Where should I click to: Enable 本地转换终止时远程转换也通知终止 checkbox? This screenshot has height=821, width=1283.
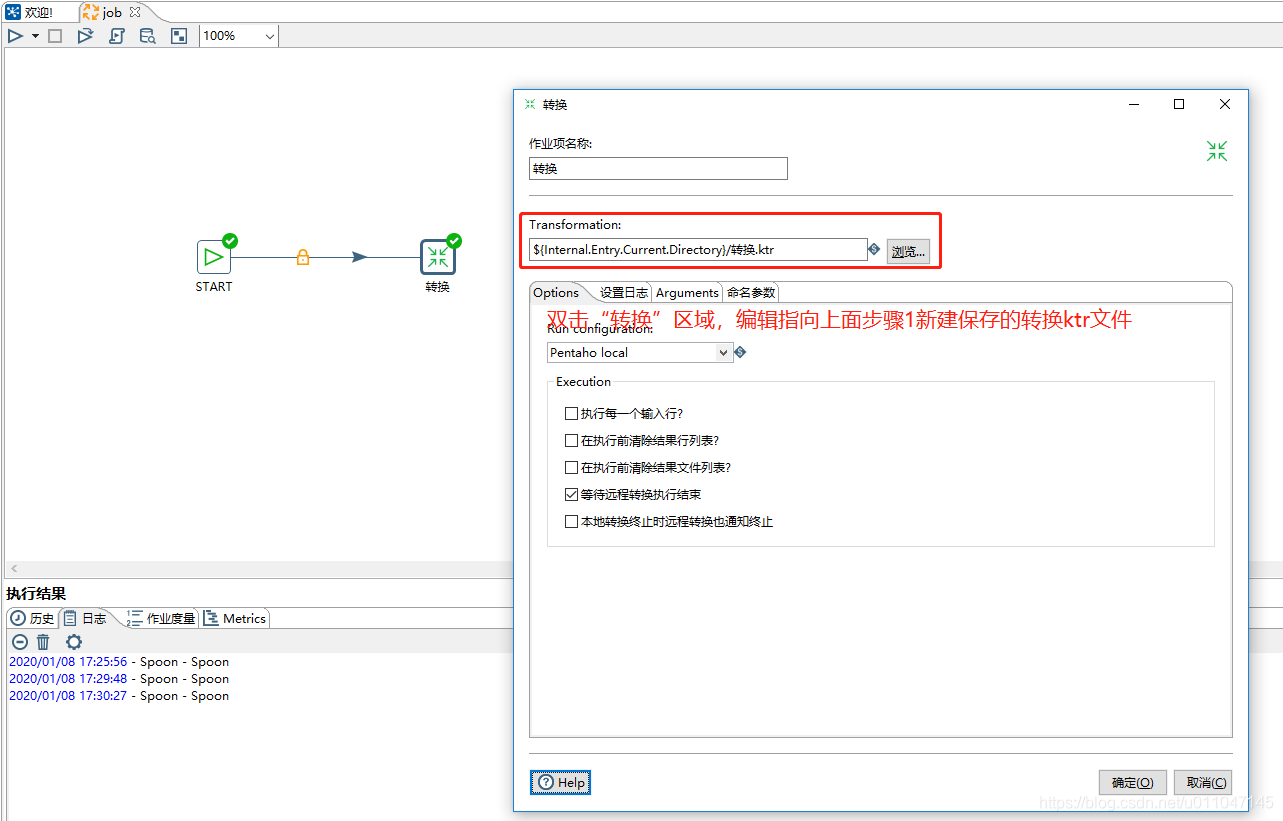[571, 521]
